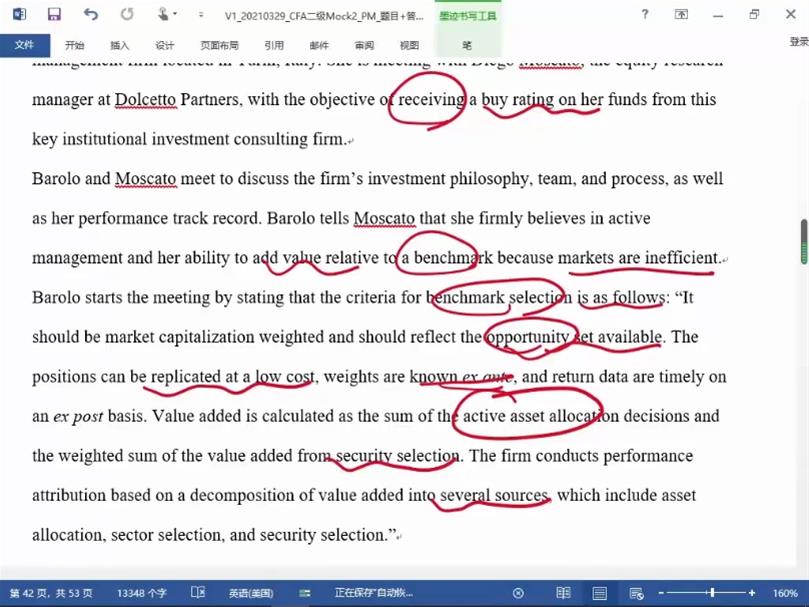
Task: Switch to the 插入 (Insert) tab
Action: 120,45
